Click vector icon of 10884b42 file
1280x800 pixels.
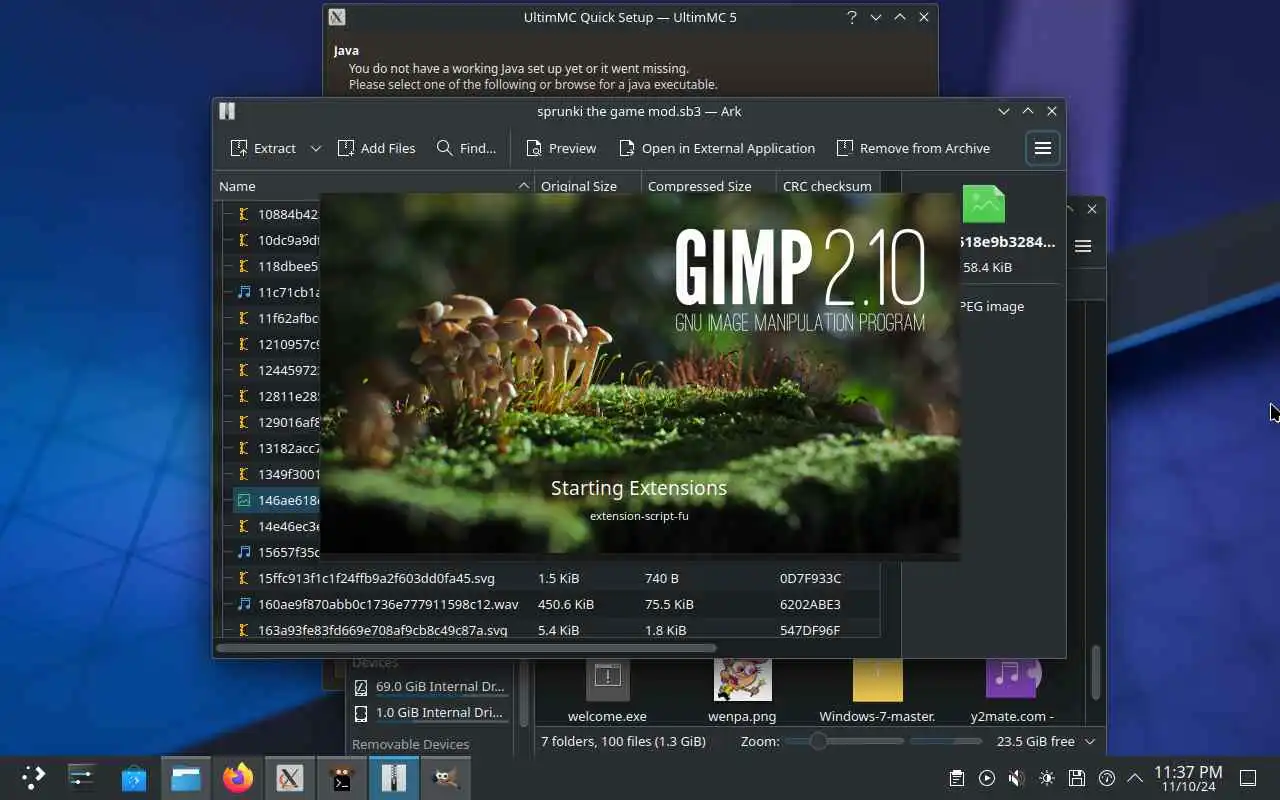click(x=244, y=214)
